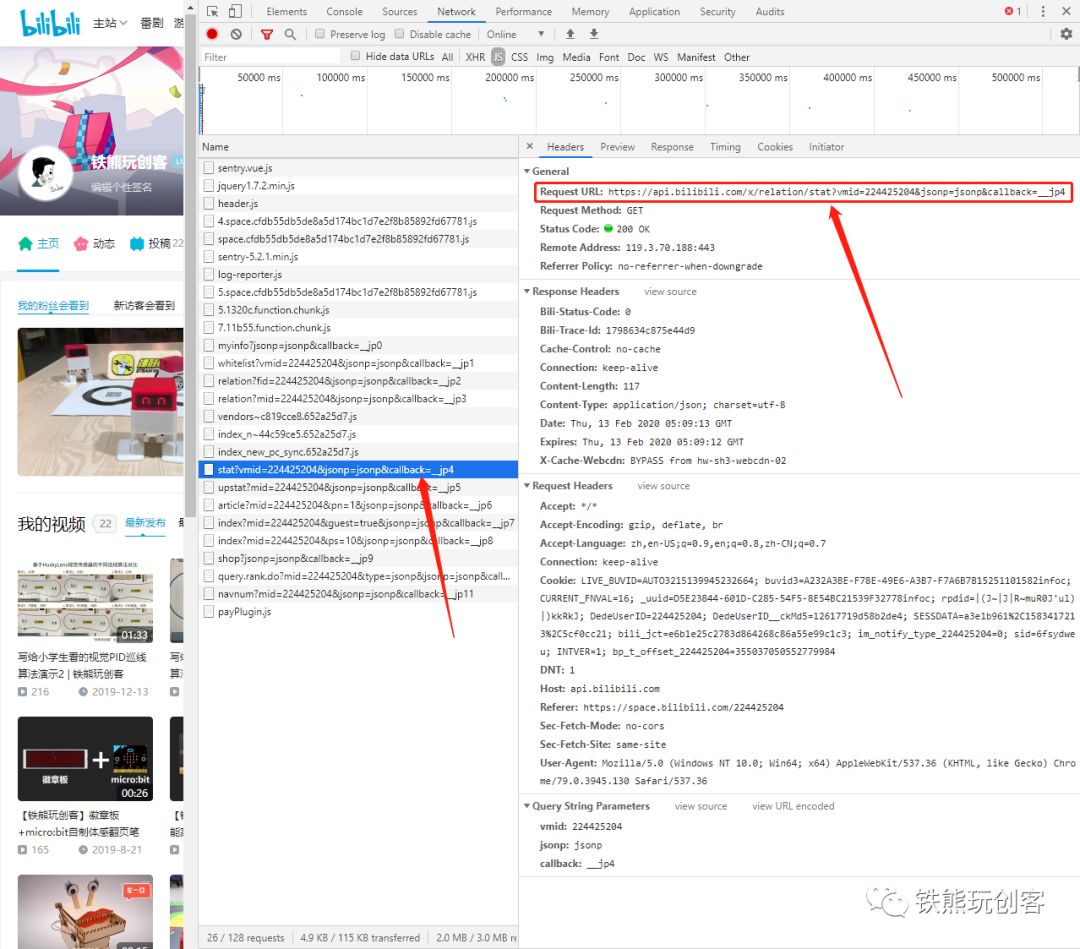Screen dimensions: 1080x949
Task: Enable the Preserve log checkbox
Action: click(321, 33)
